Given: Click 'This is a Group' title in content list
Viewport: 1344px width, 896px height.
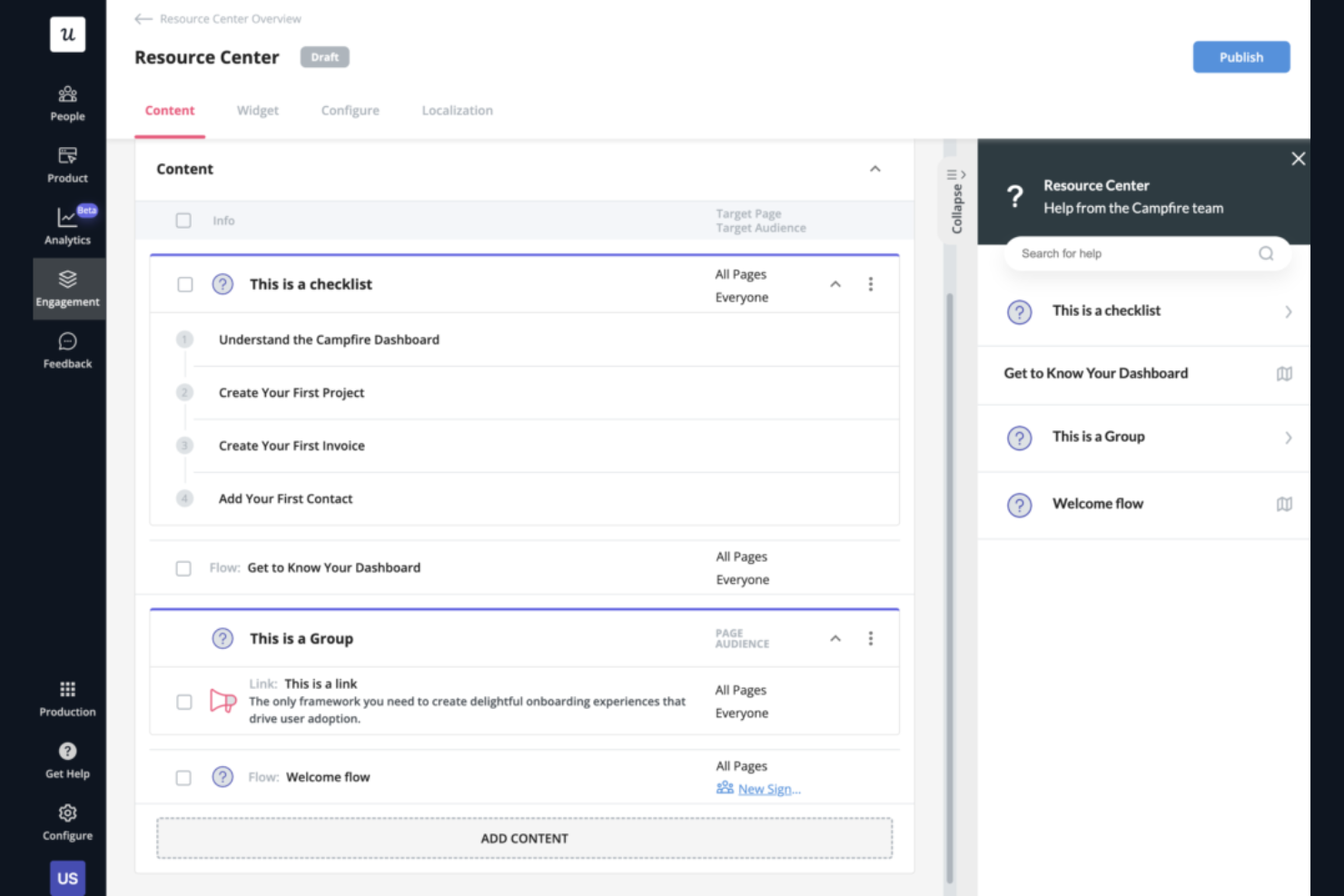Looking at the screenshot, I should [301, 638].
